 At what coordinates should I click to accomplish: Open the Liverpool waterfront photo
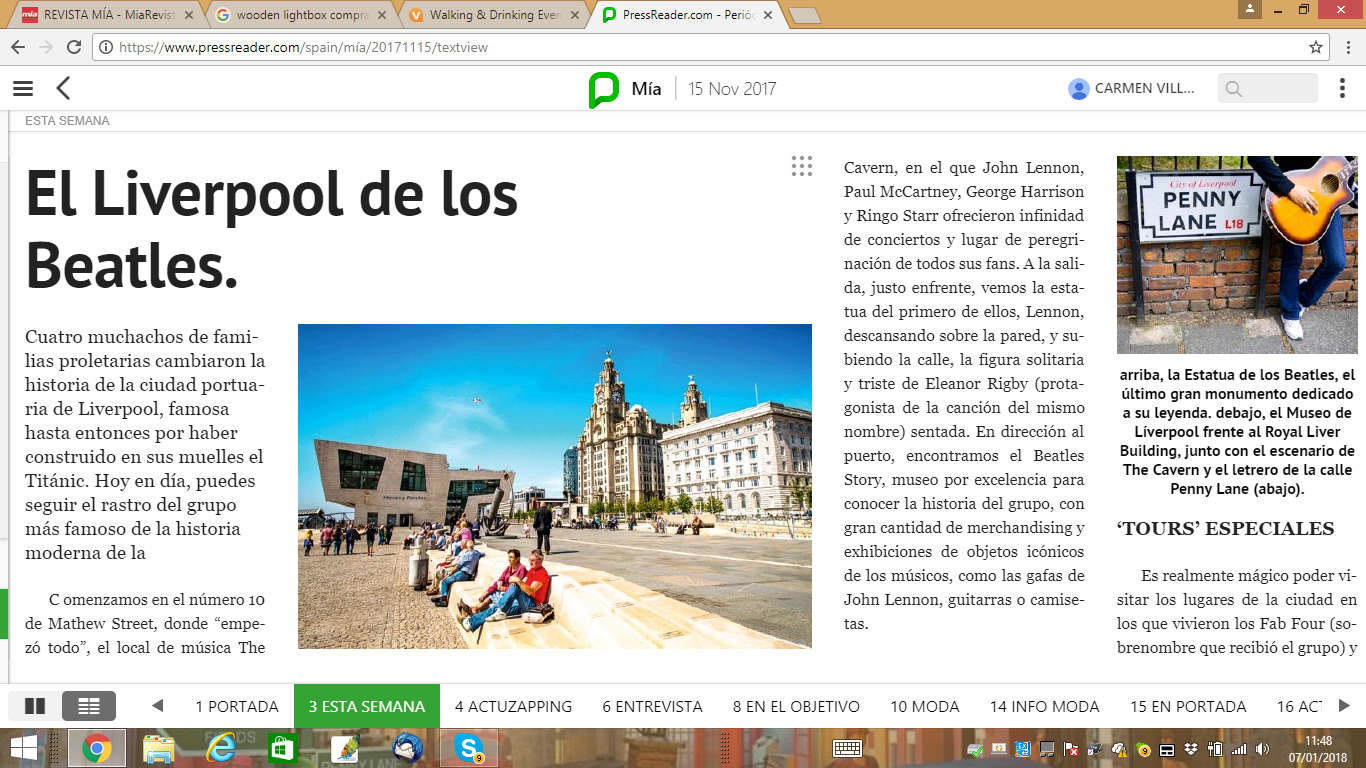click(x=555, y=486)
